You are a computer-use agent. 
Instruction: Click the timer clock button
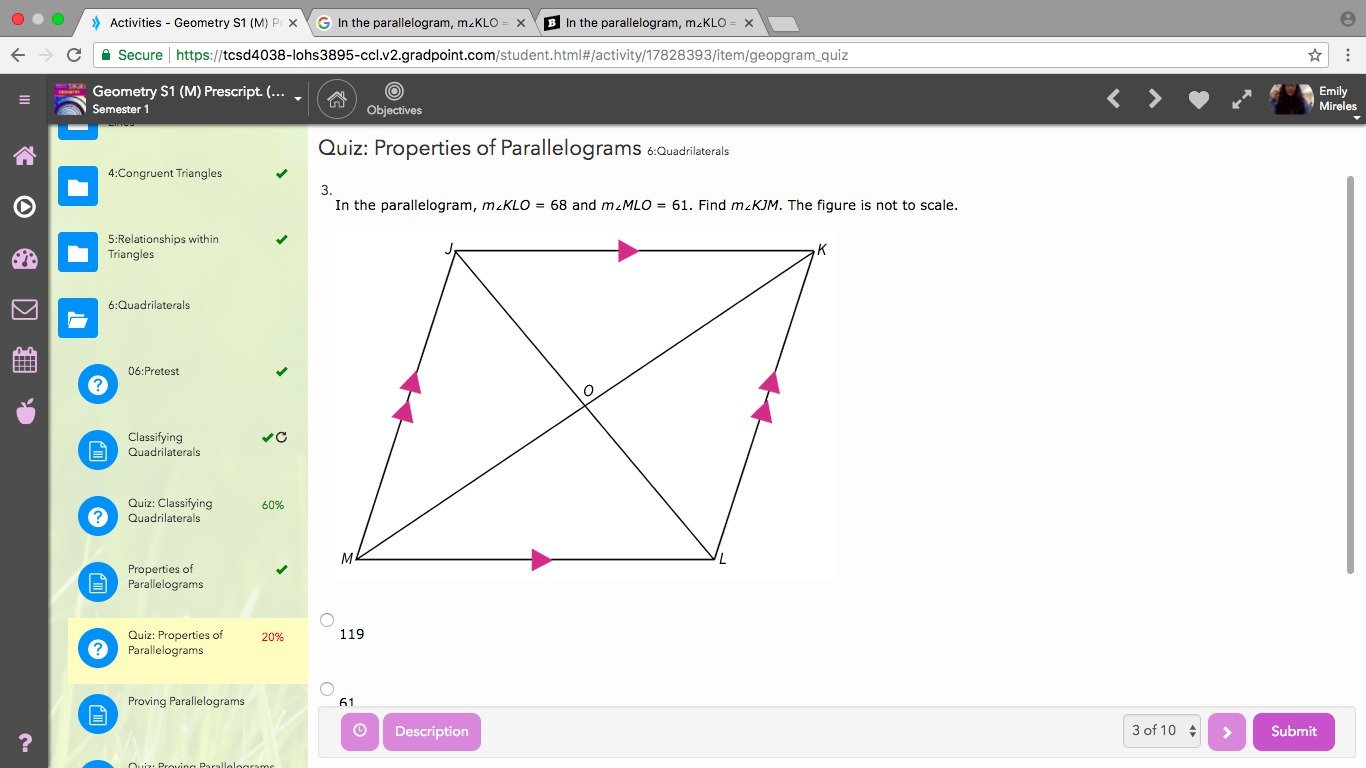pos(360,731)
